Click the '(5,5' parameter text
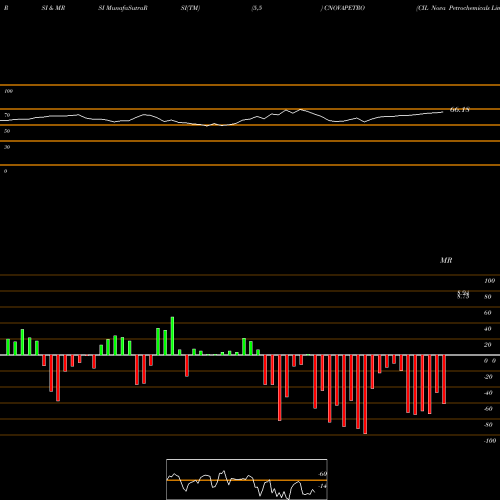The height and width of the screenshot is (500, 500). pos(257,8)
